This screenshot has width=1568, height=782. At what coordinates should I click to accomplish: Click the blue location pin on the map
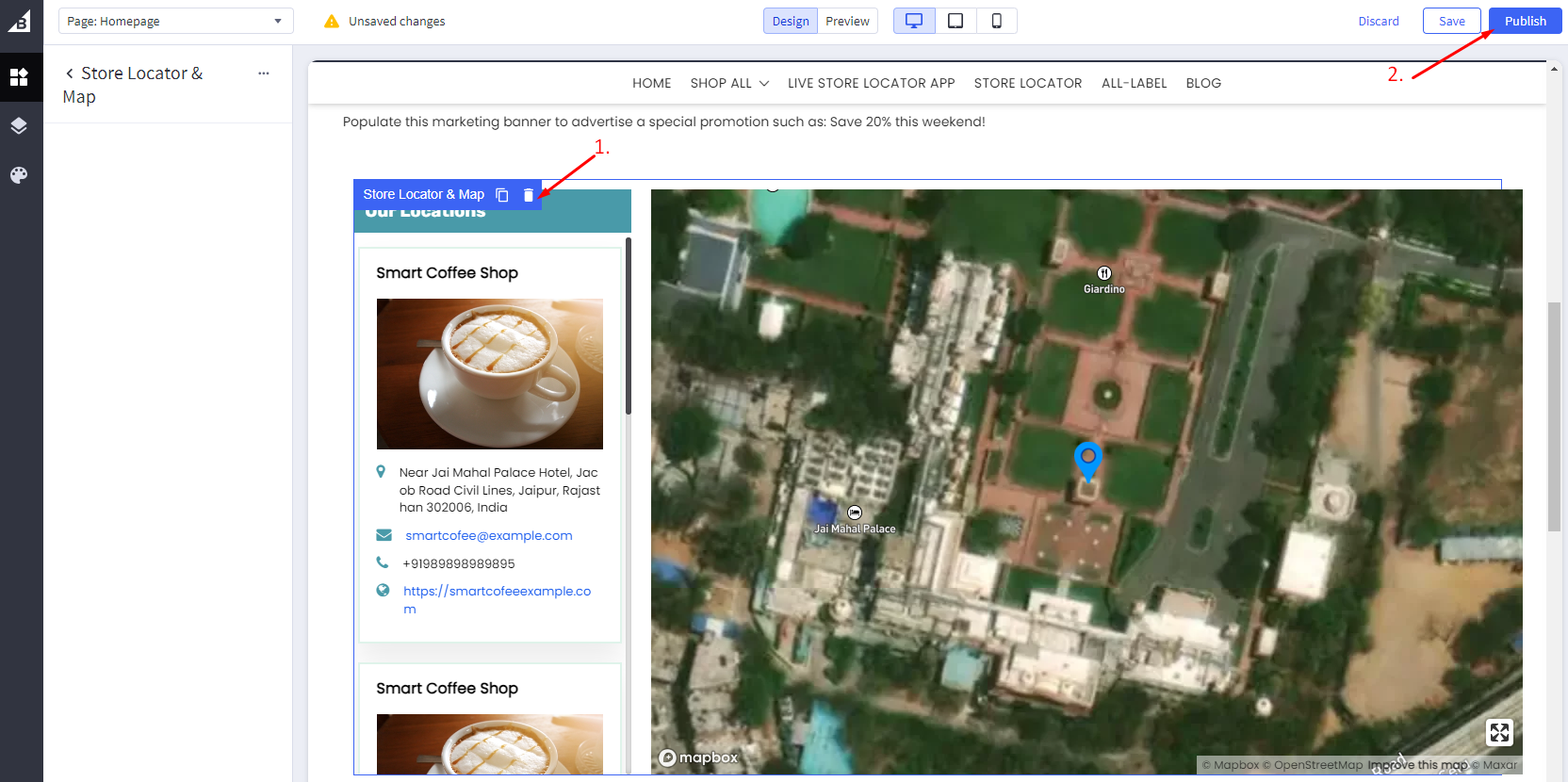1088,461
